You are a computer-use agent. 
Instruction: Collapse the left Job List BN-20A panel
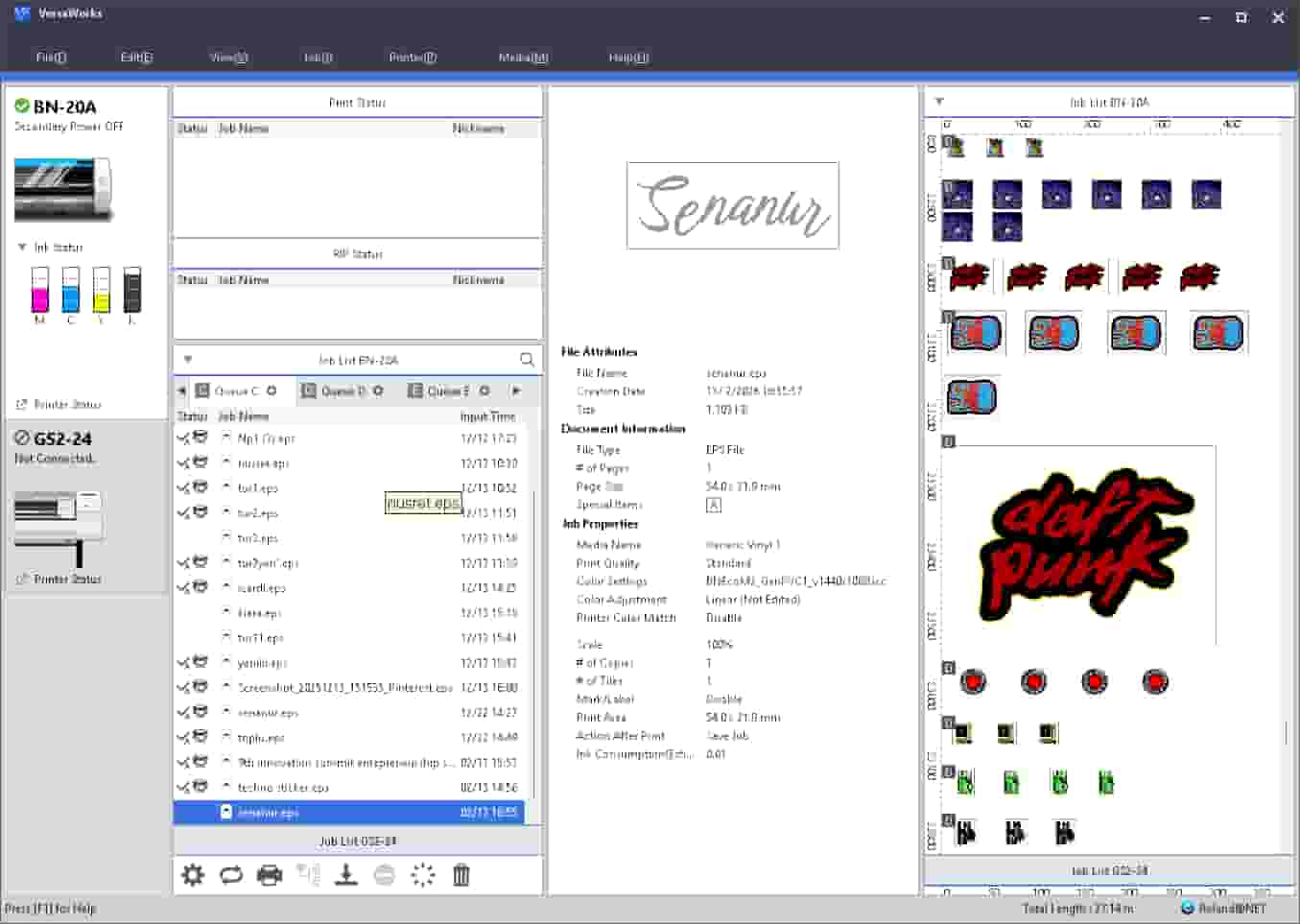188,360
